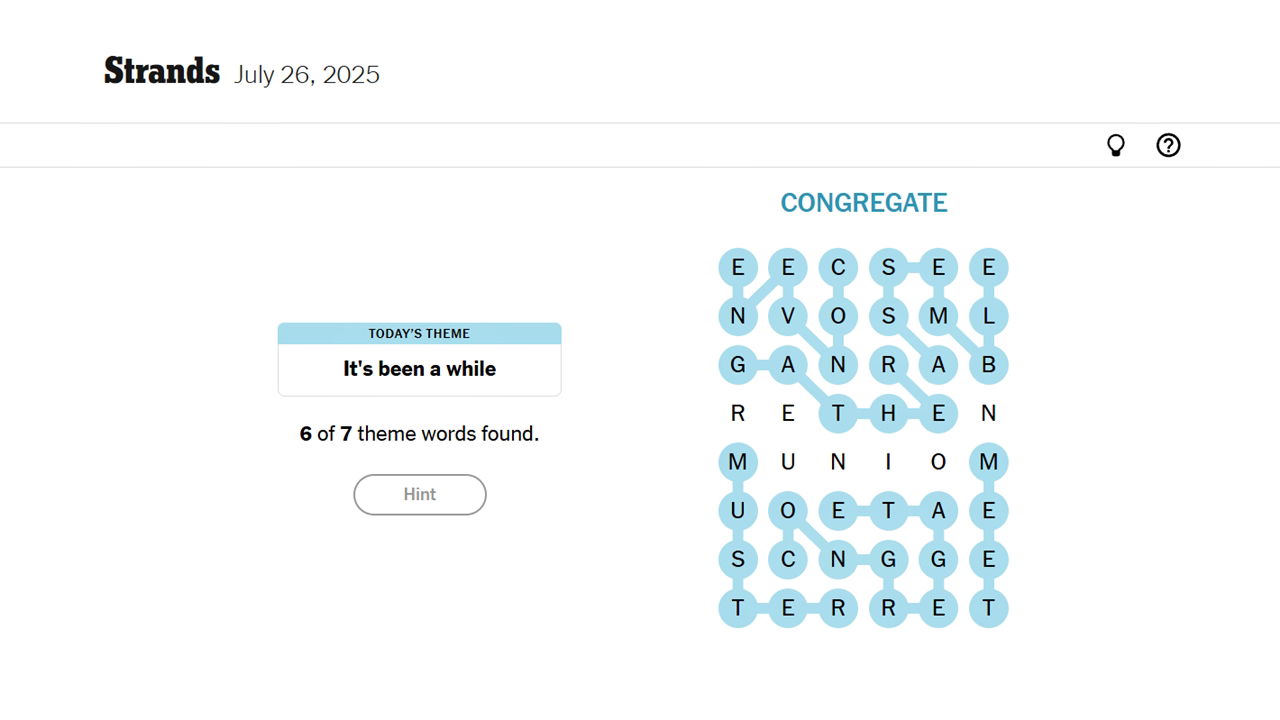This screenshot has height=720, width=1280.
Task: Click the Hint button
Action: click(x=420, y=494)
